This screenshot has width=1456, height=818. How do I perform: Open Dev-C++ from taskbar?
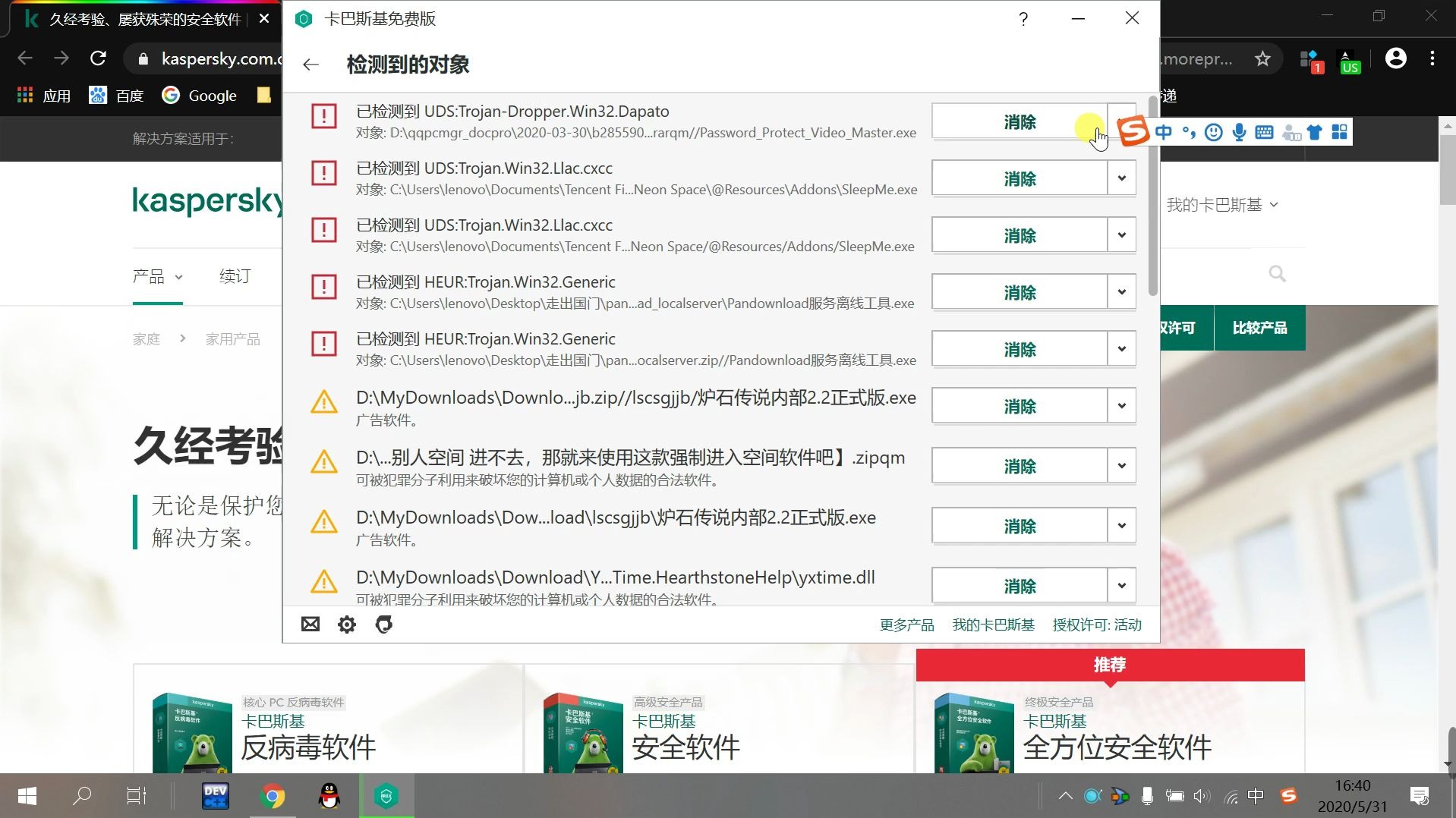pos(216,796)
